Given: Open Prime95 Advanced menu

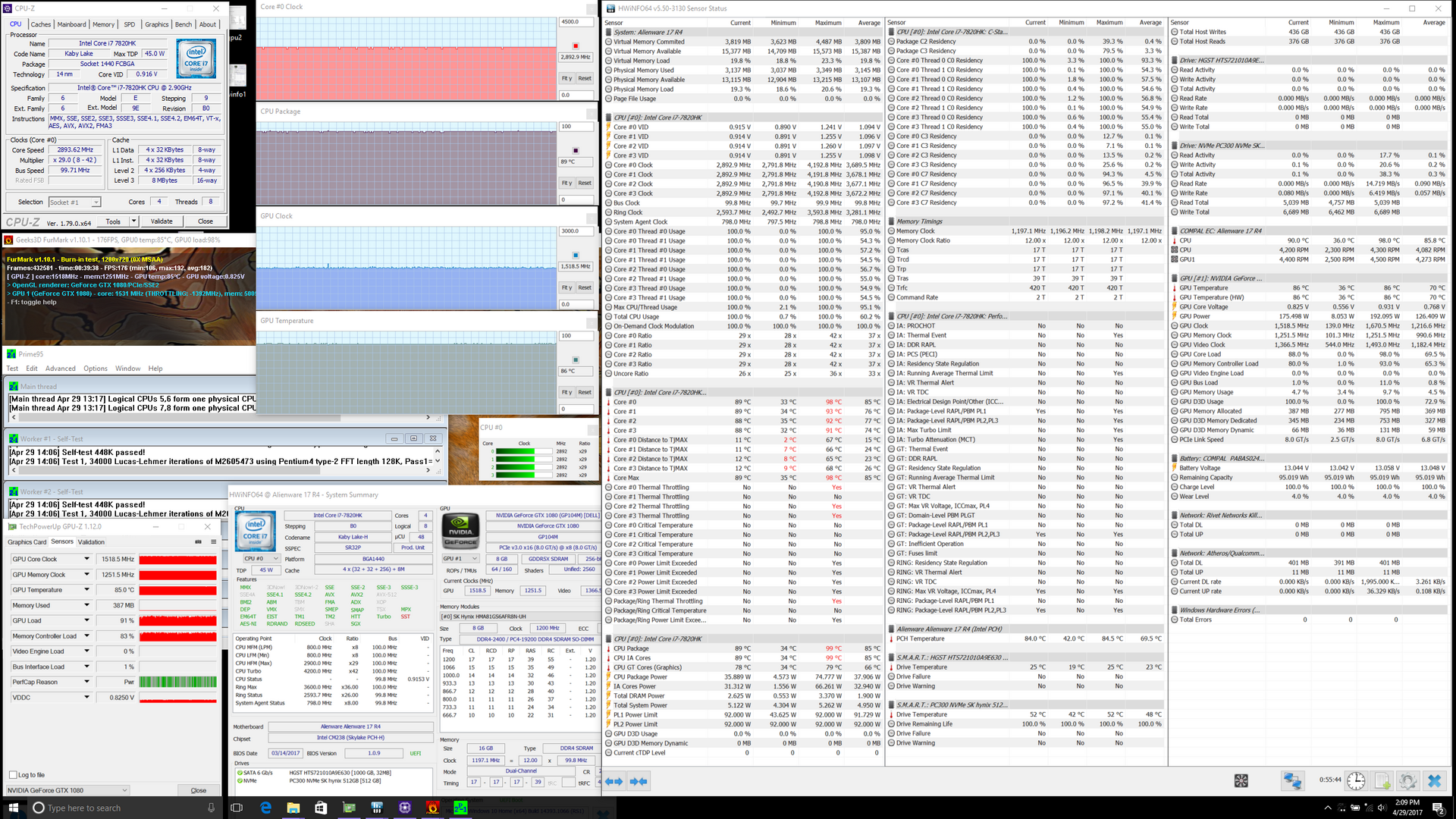Looking at the screenshot, I should pyautogui.click(x=61, y=369).
